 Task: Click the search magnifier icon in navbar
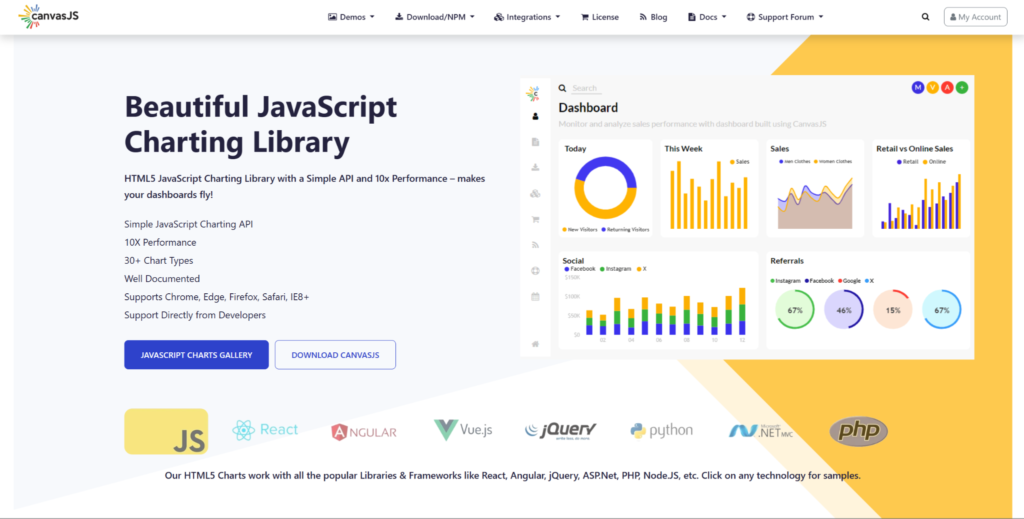[925, 17]
